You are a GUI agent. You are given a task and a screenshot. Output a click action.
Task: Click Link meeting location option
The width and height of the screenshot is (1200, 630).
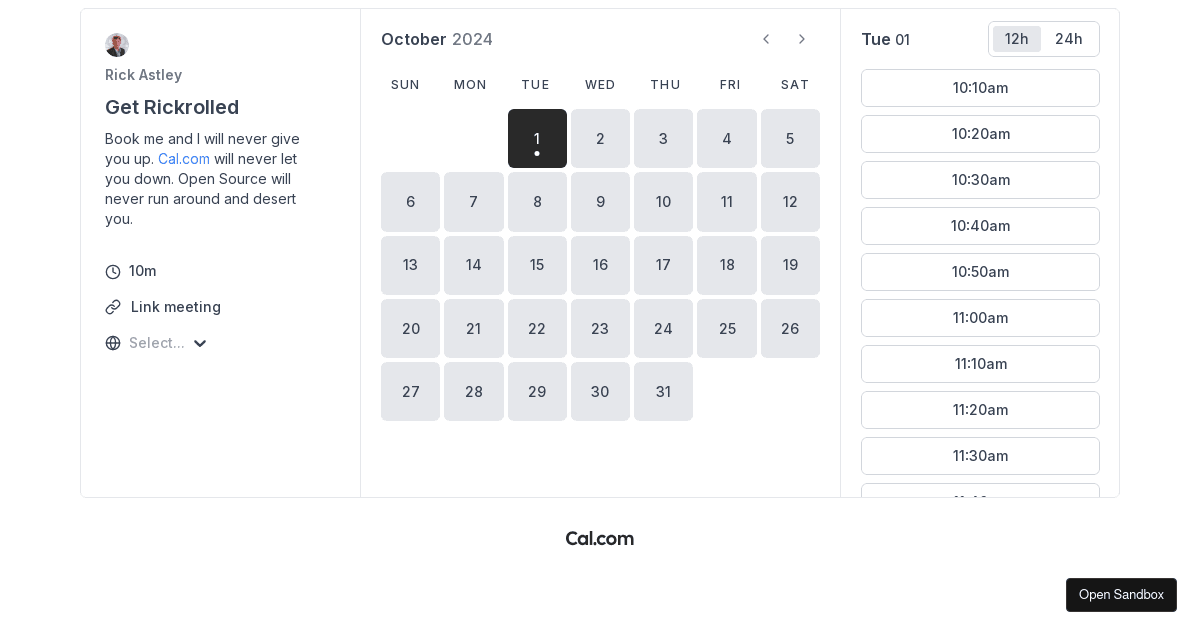point(176,307)
